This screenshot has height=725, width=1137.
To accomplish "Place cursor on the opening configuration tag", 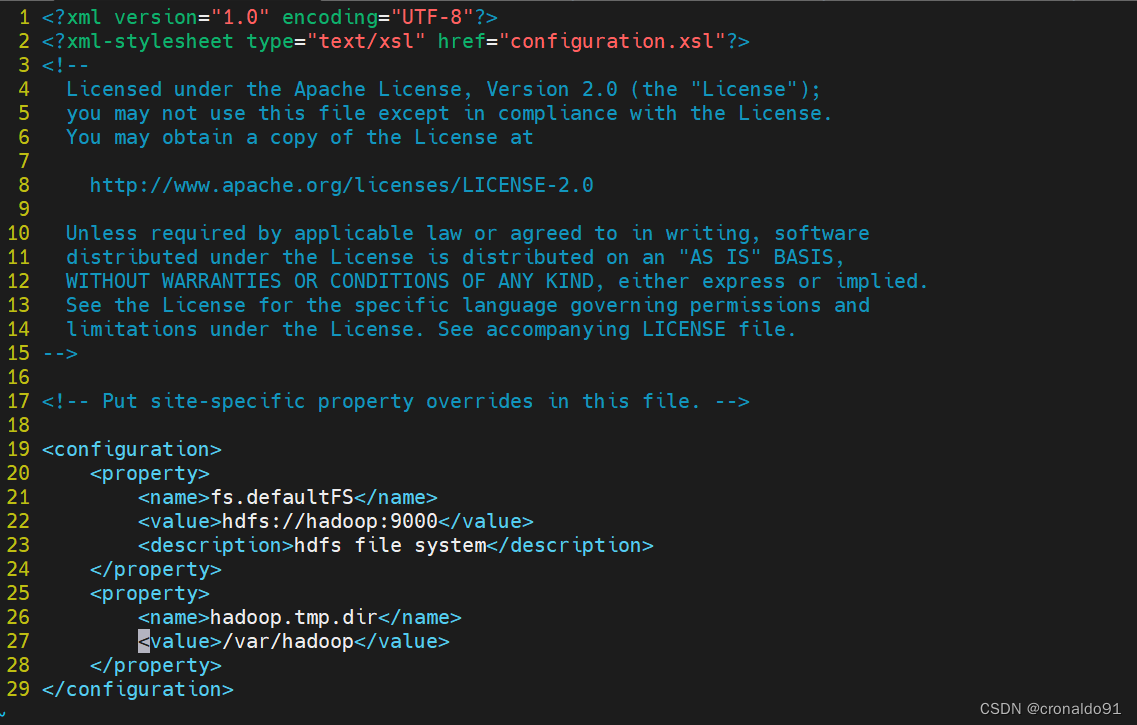I will 132,450.
